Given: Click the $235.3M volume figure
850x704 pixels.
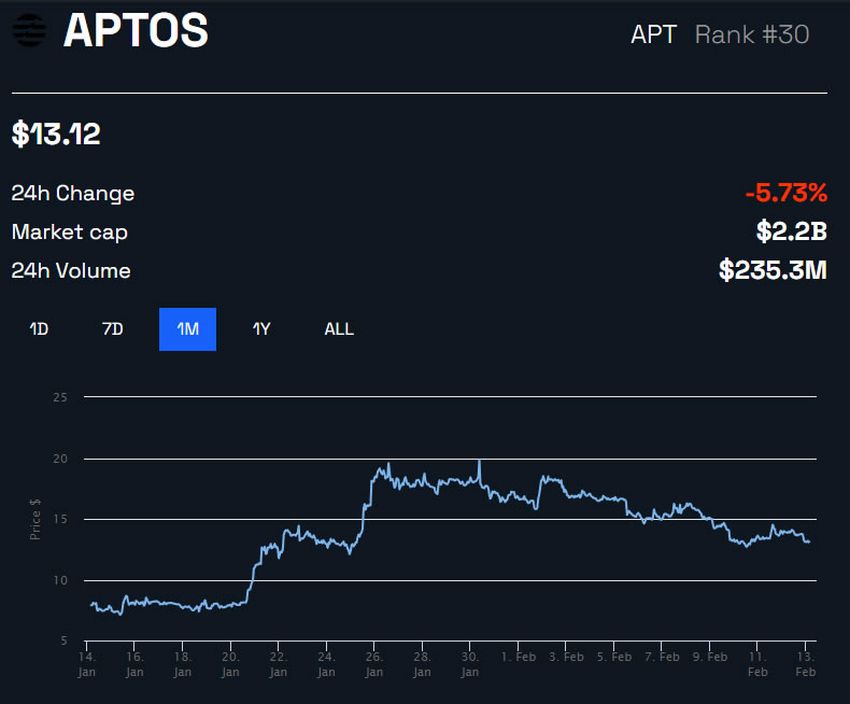Looking at the screenshot, I should pyautogui.click(x=773, y=270).
